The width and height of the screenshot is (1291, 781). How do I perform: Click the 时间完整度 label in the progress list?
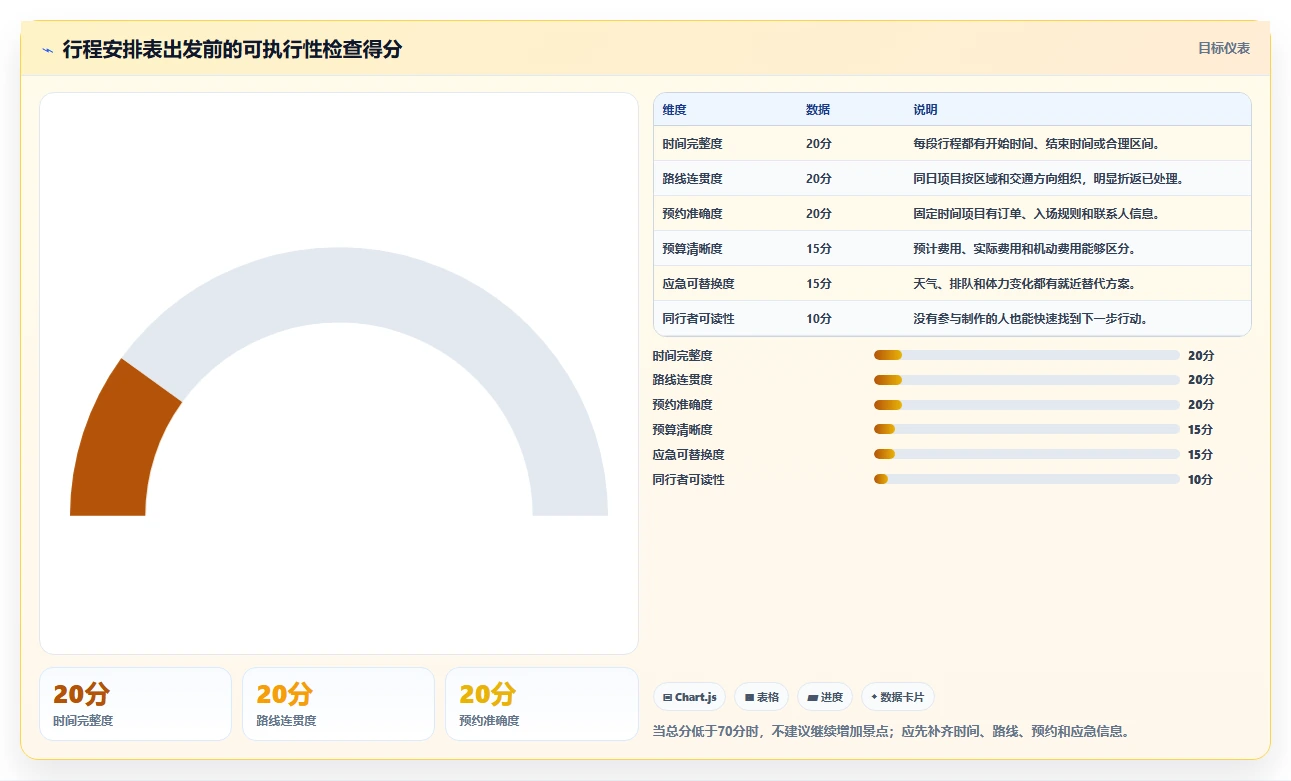click(683, 355)
